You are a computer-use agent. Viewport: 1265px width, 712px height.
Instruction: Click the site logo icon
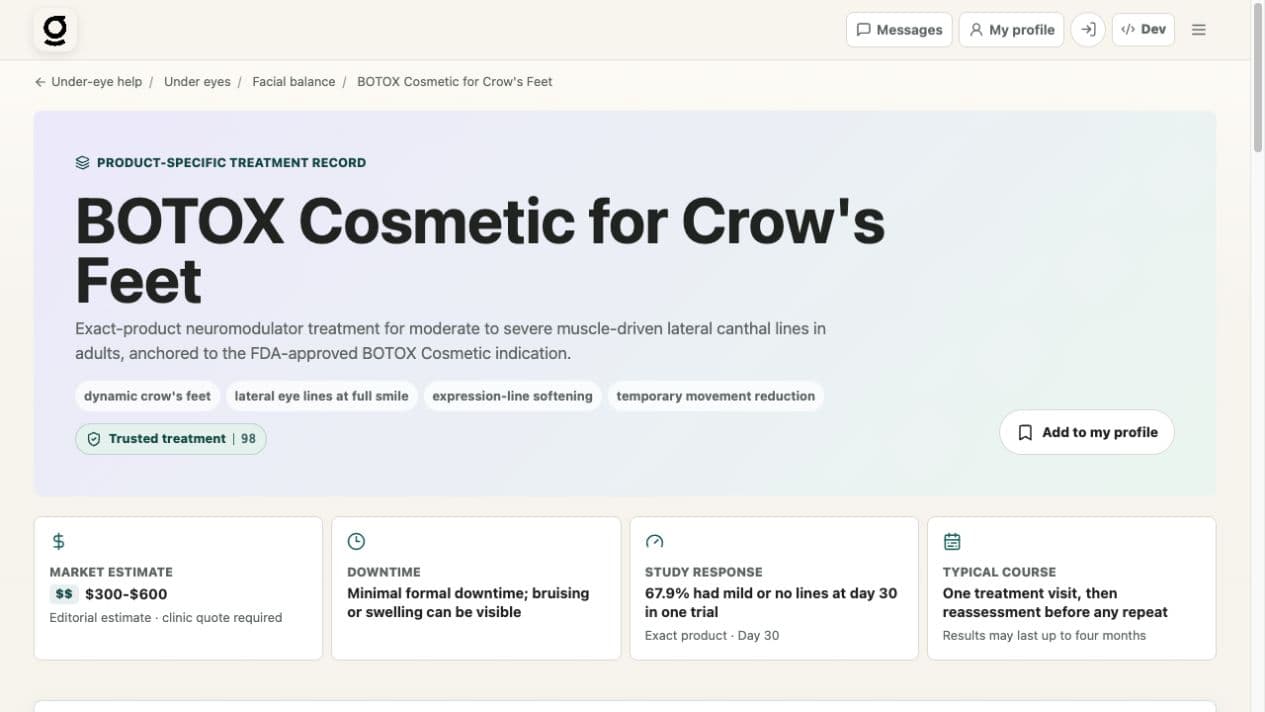(55, 30)
